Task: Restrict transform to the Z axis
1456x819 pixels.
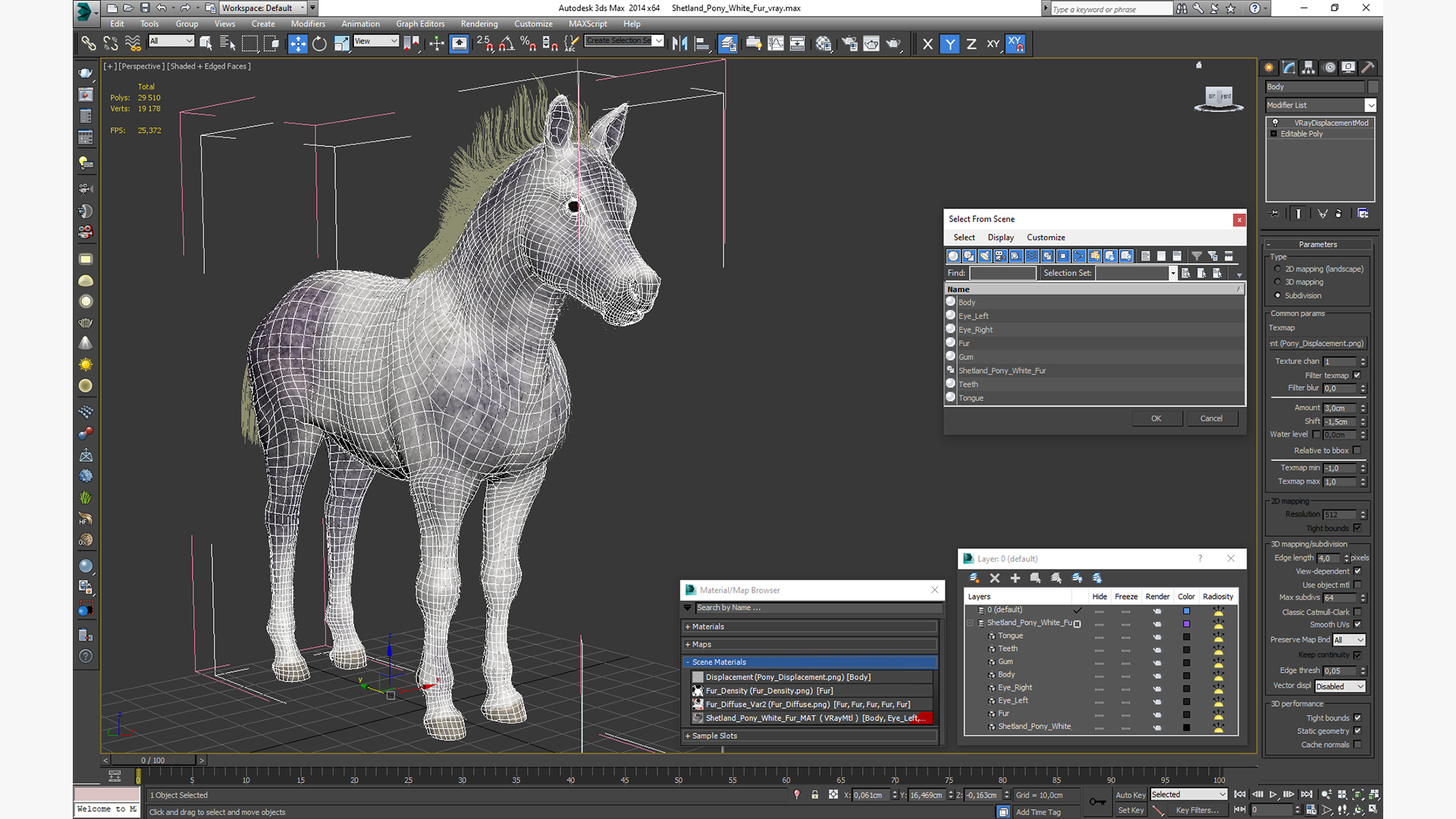Action: coord(971,44)
